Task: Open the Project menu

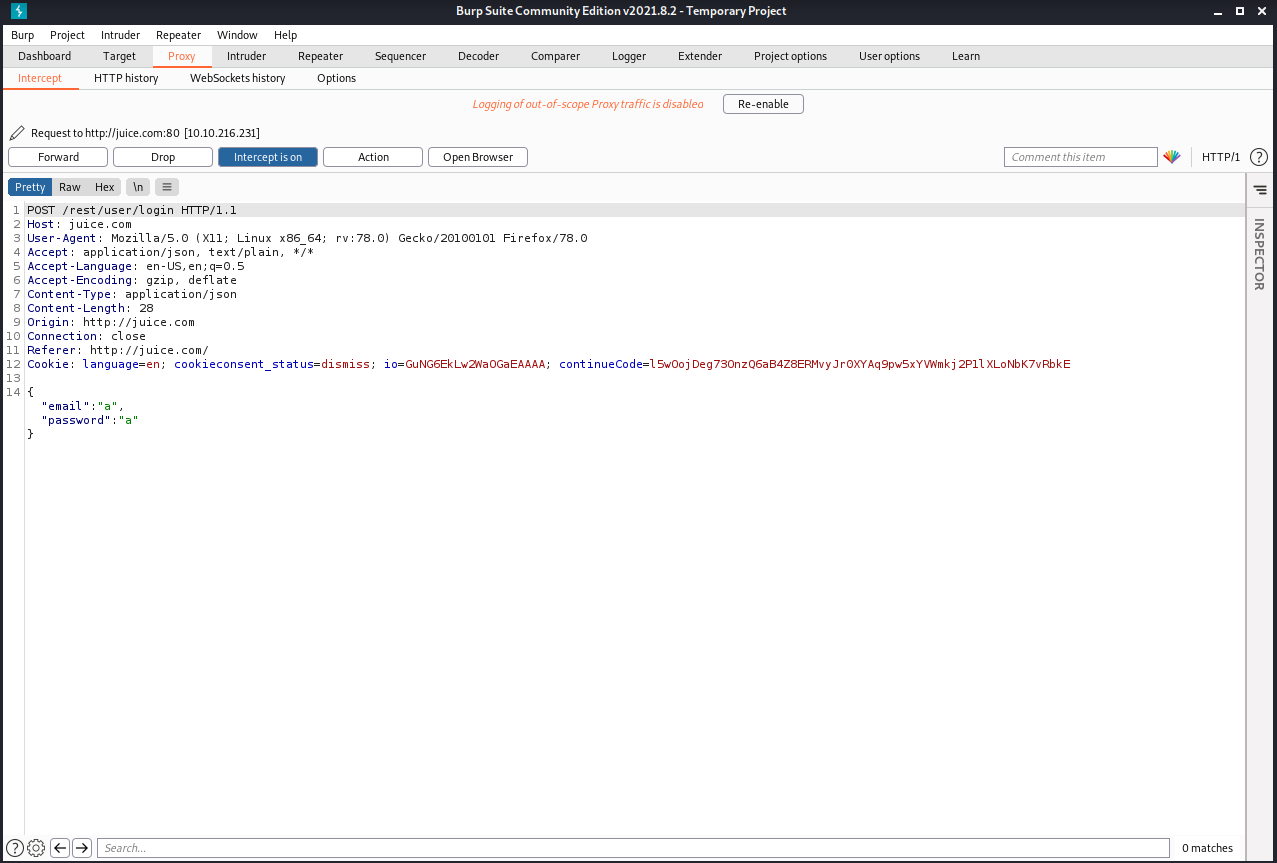Action: (67, 35)
